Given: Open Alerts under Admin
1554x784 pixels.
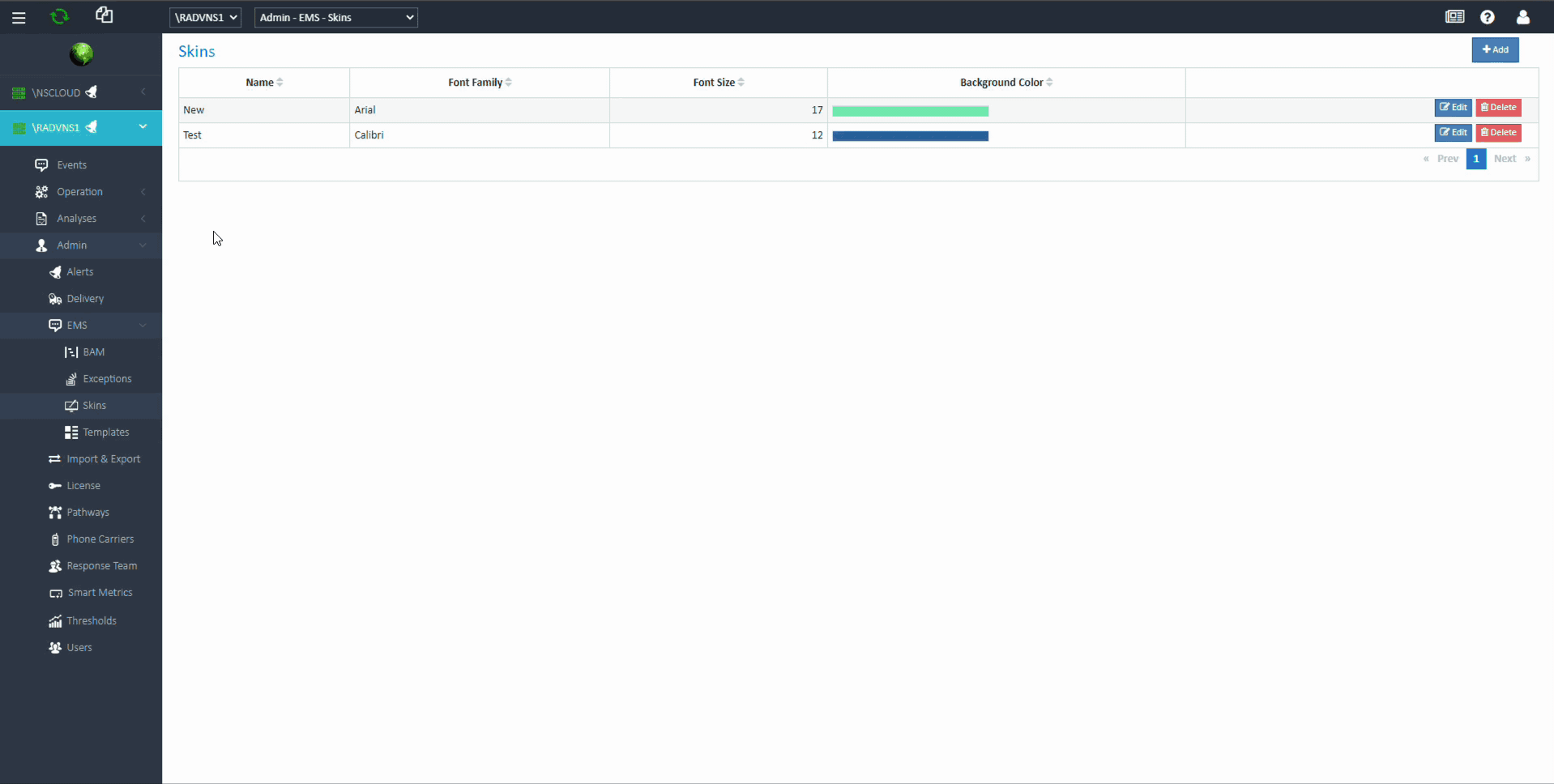Looking at the screenshot, I should (81, 272).
